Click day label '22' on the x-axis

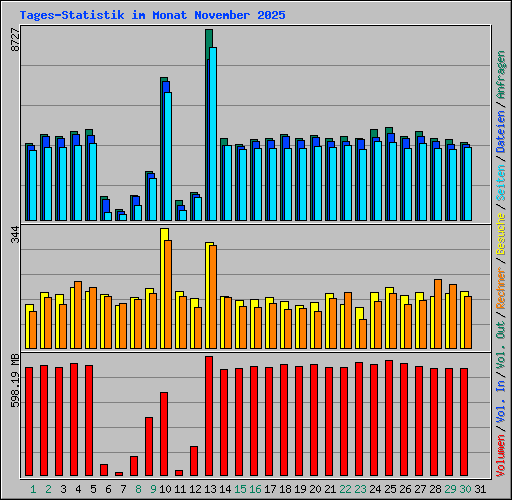pos(345,489)
